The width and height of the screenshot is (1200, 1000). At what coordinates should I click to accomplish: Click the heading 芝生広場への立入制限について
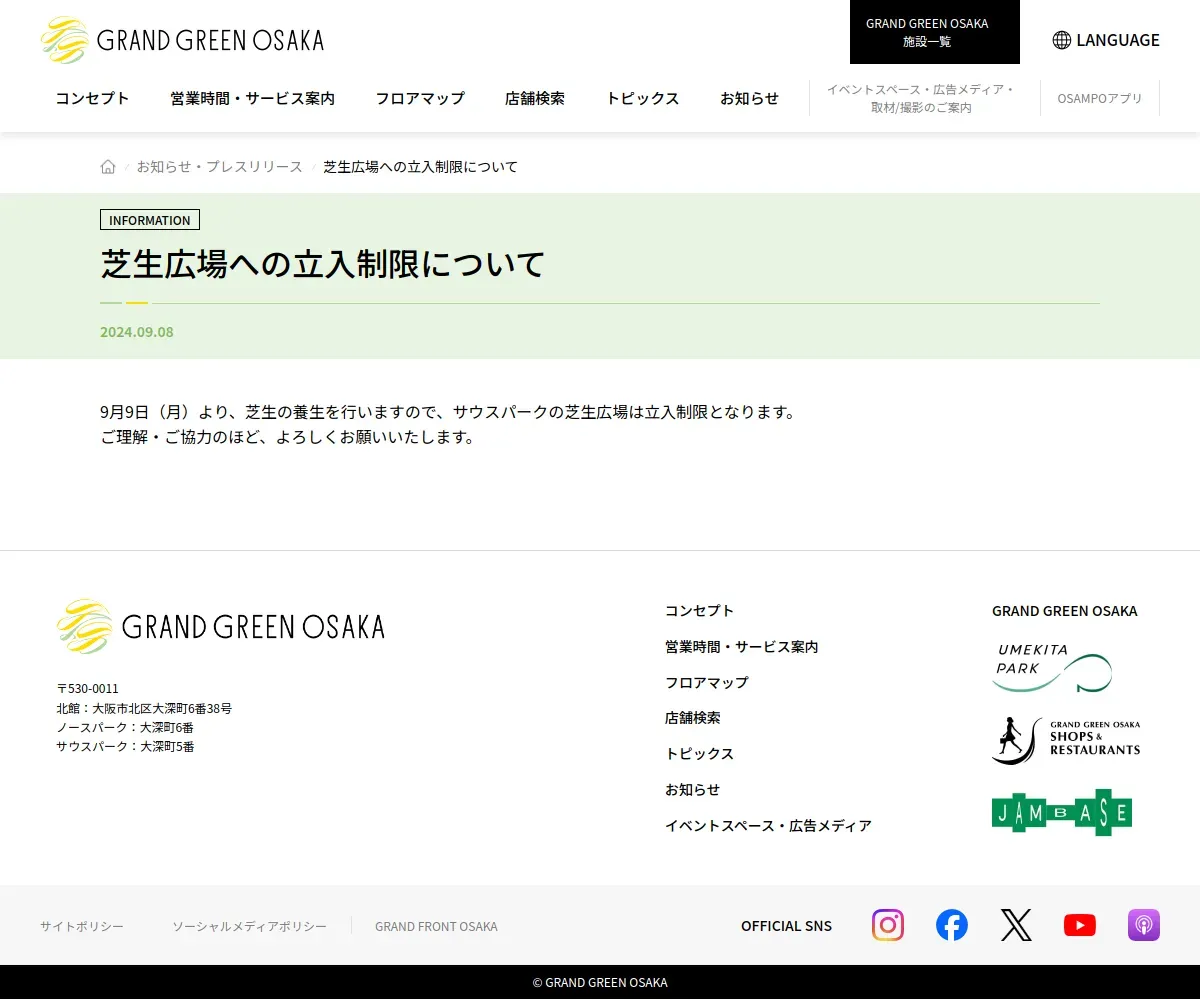point(323,264)
